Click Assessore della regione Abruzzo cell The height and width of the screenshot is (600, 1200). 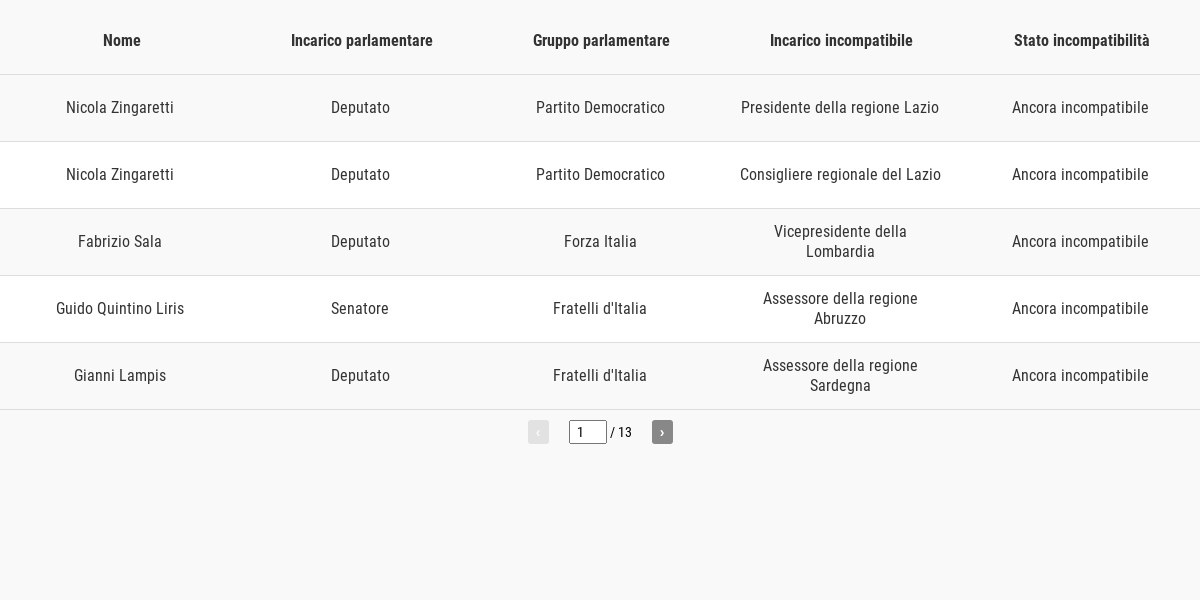click(840, 309)
